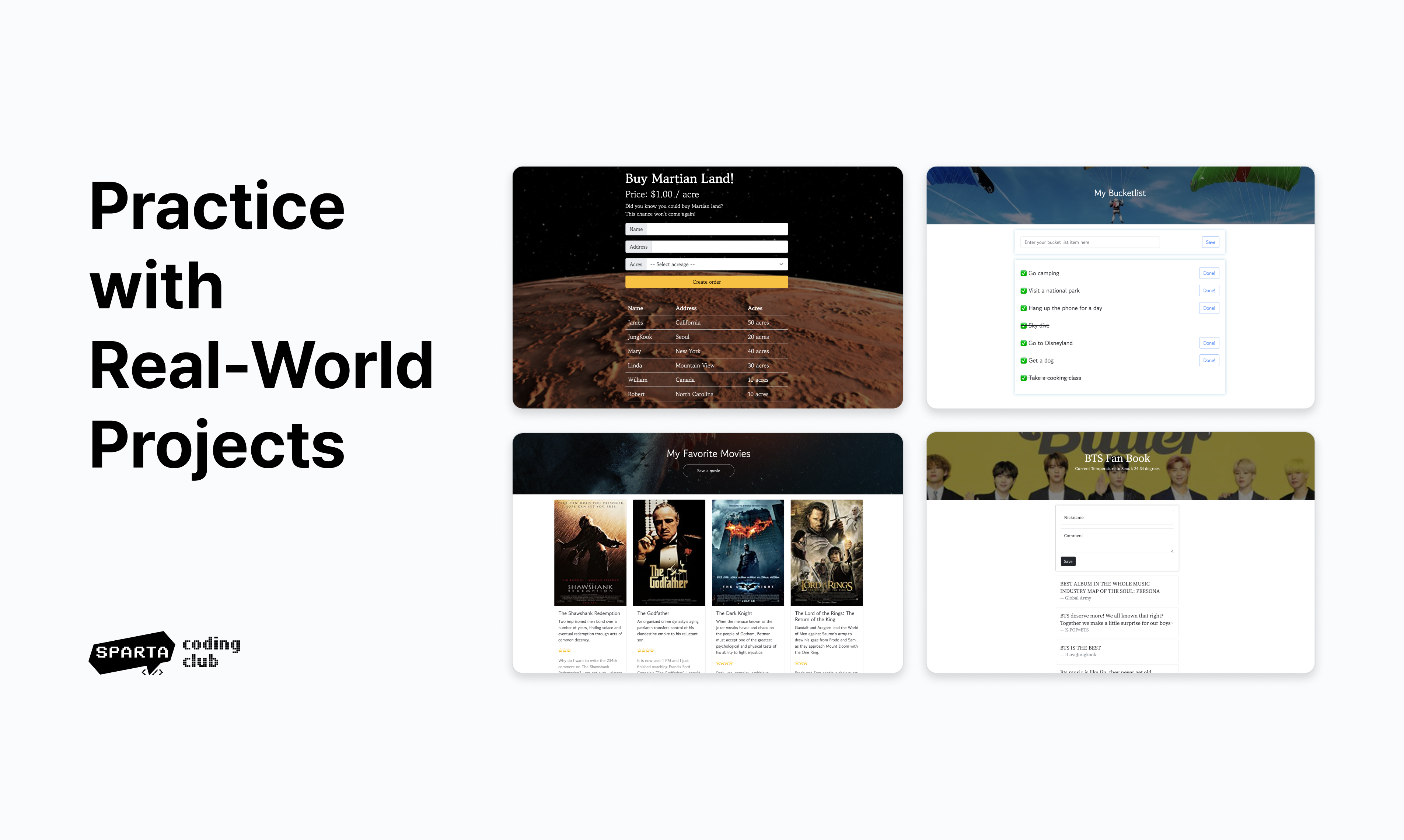Click the 'Buy Martian Land!' heading
This screenshot has width=1404, height=840.
pyautogui.click(x=680, y=178)
